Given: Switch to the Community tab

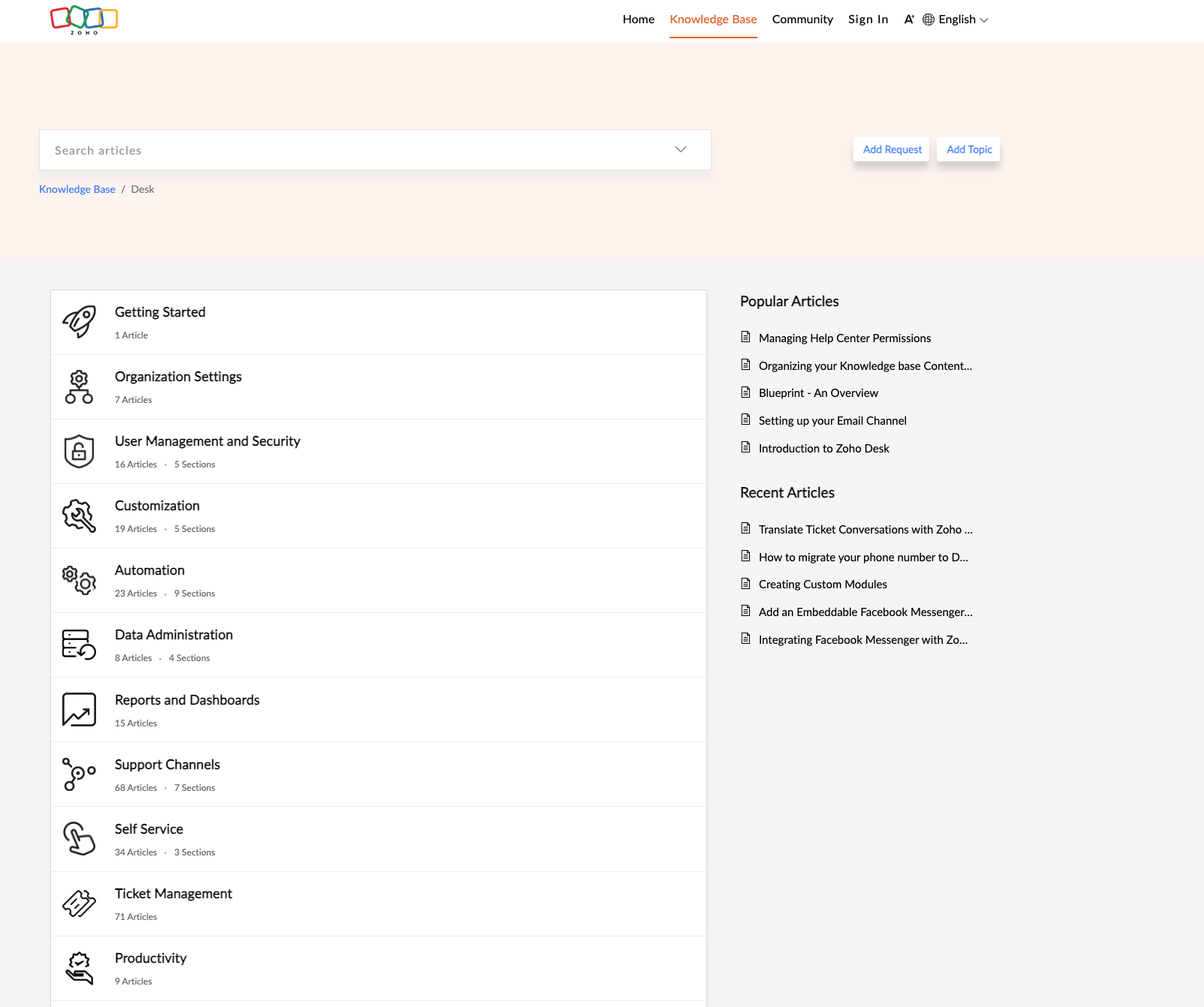Looking at the screenshot, I should 802,20.
